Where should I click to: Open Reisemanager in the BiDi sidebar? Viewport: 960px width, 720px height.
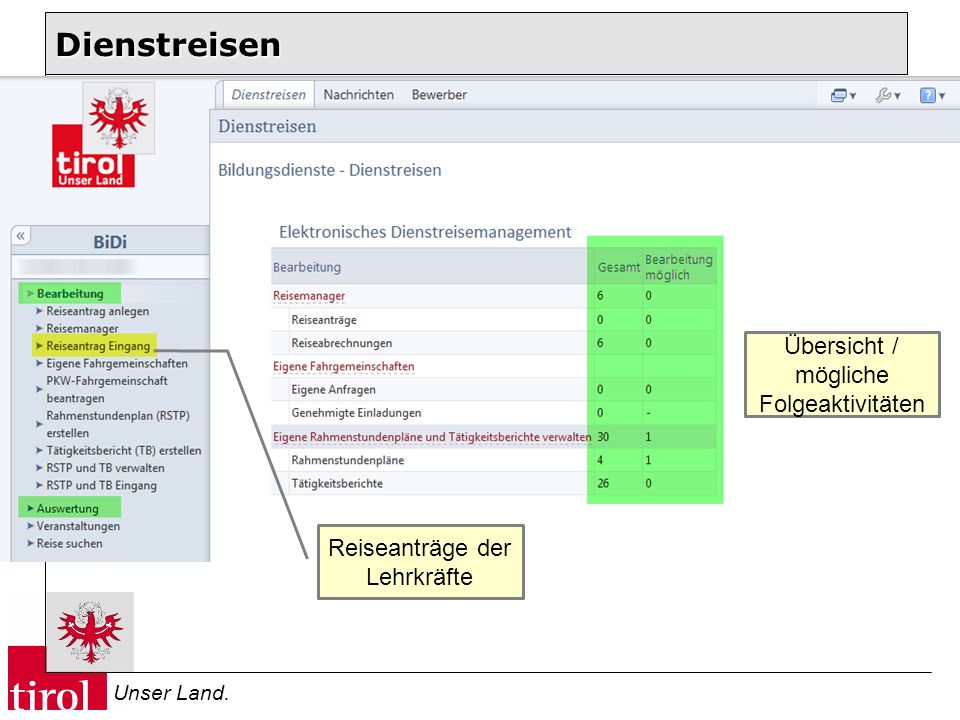pos(83,329)
